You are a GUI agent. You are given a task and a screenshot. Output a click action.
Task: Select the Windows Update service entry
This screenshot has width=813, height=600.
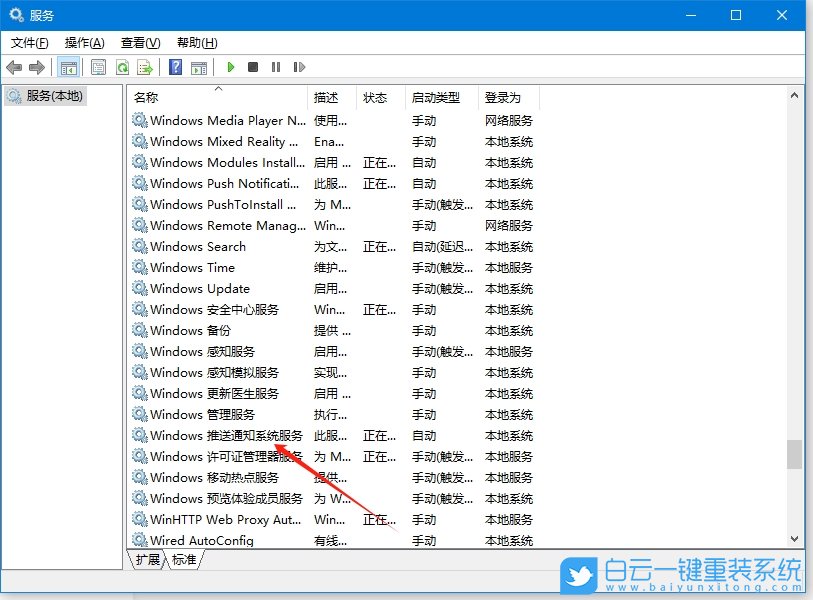click(199, 288)
